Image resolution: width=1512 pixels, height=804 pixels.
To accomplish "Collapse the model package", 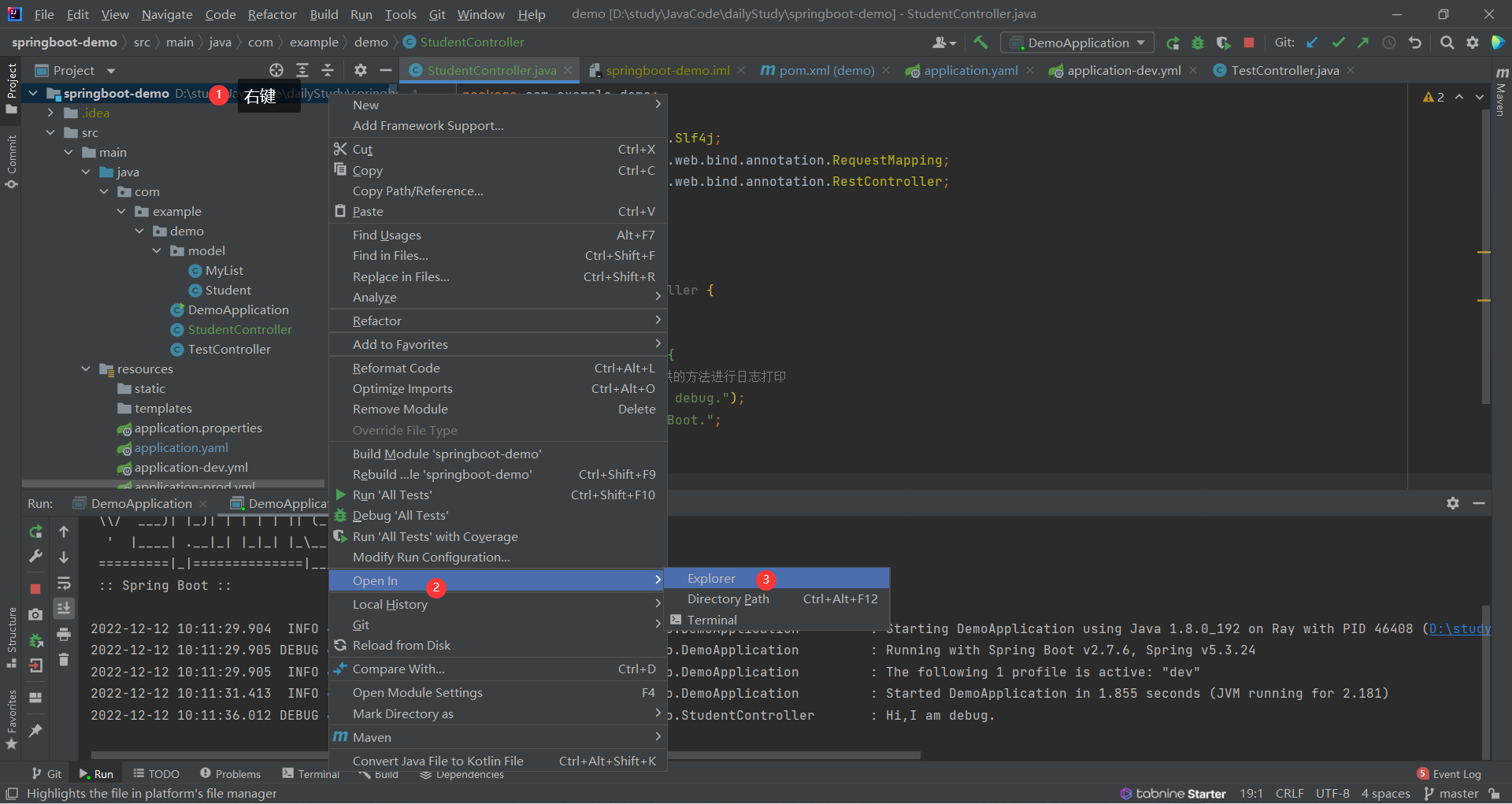I will (x=157, y=250).
